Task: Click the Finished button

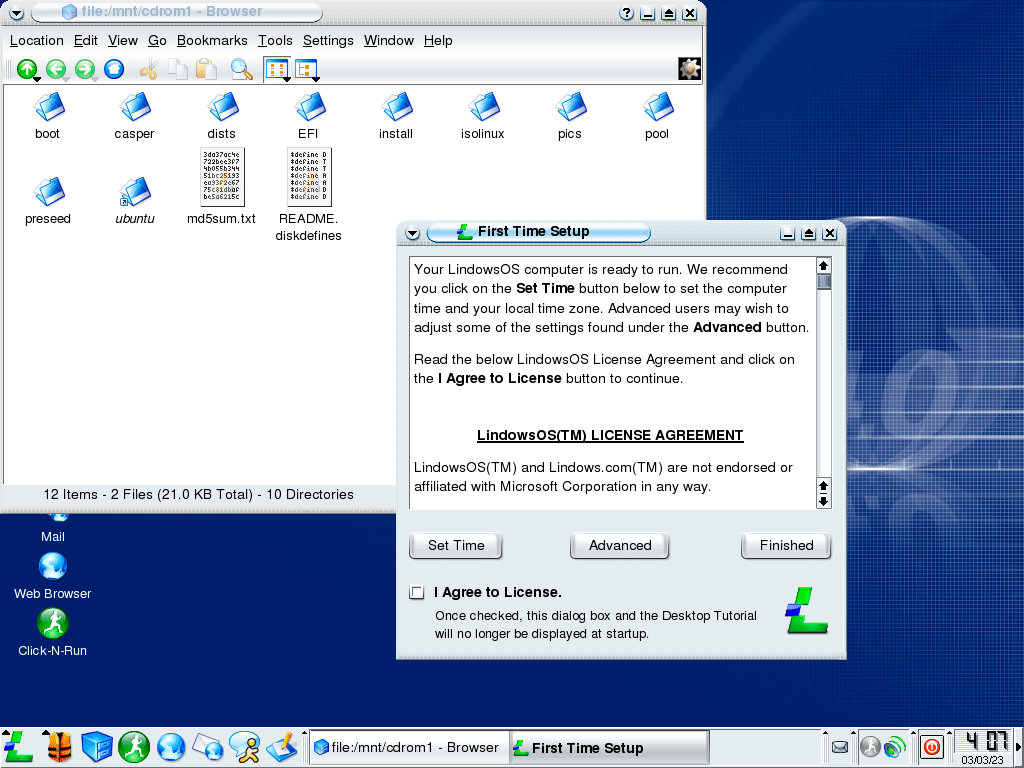Action: [786, 546]
